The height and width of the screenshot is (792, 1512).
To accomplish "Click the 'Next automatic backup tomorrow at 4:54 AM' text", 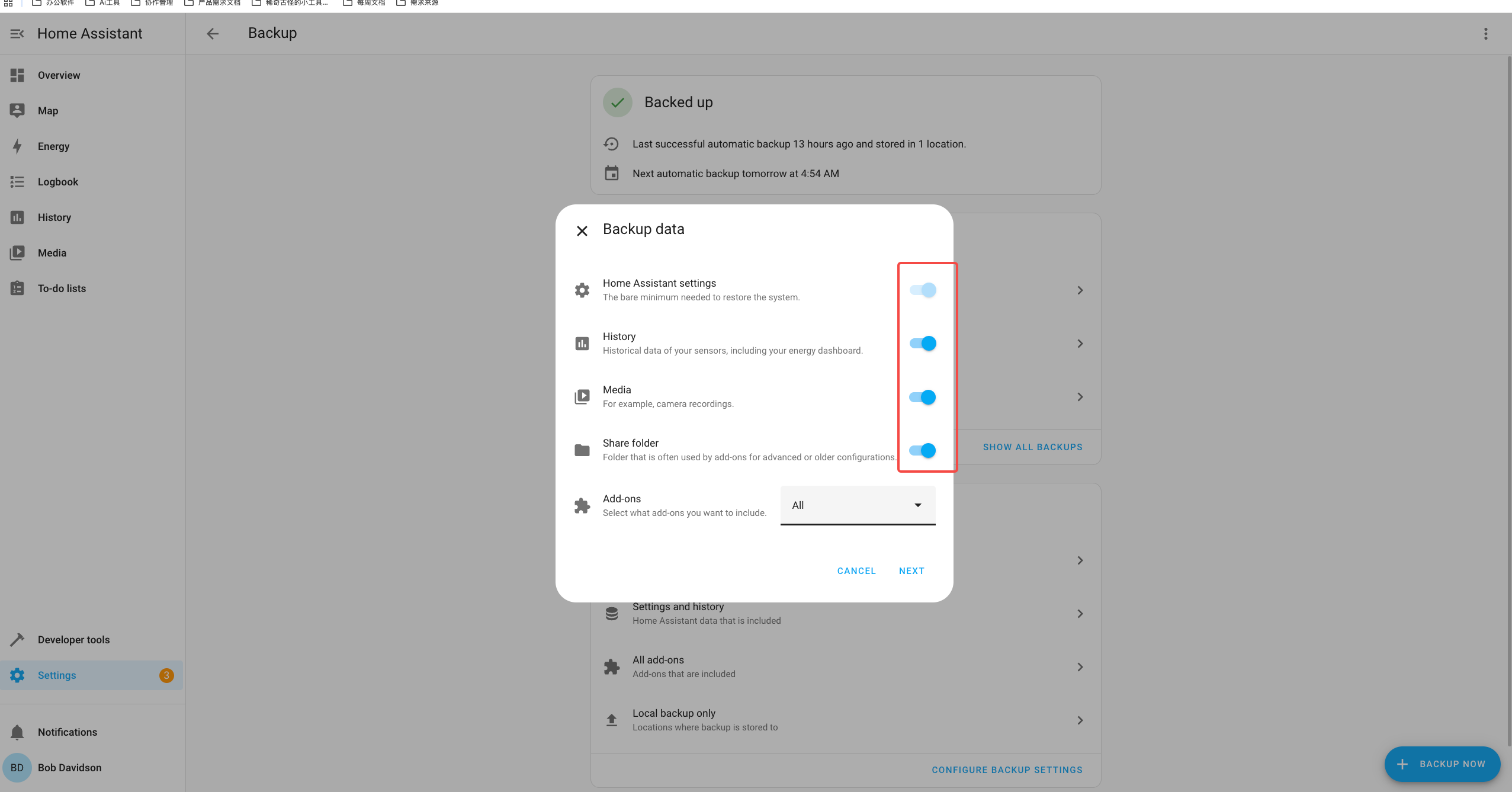I will click(x=736, y=174).
